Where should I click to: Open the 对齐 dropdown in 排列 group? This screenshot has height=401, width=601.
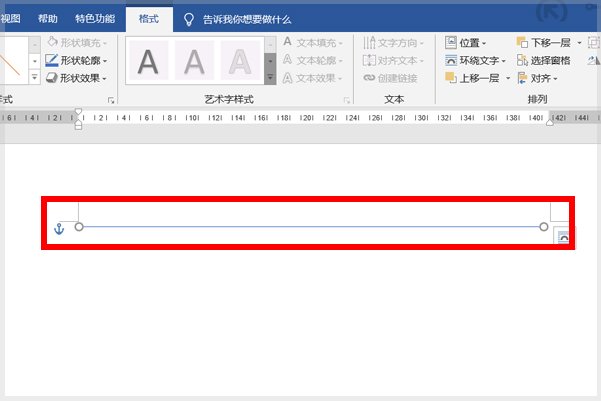point(537,78)
